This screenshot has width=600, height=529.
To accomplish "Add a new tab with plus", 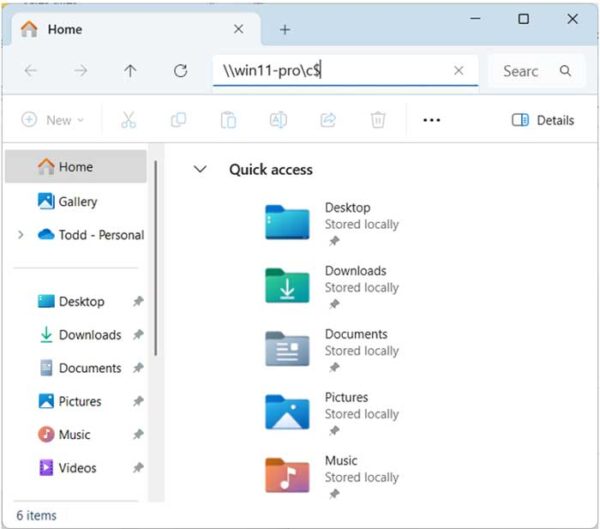I will pyautogui.click(x=285, y=29).
